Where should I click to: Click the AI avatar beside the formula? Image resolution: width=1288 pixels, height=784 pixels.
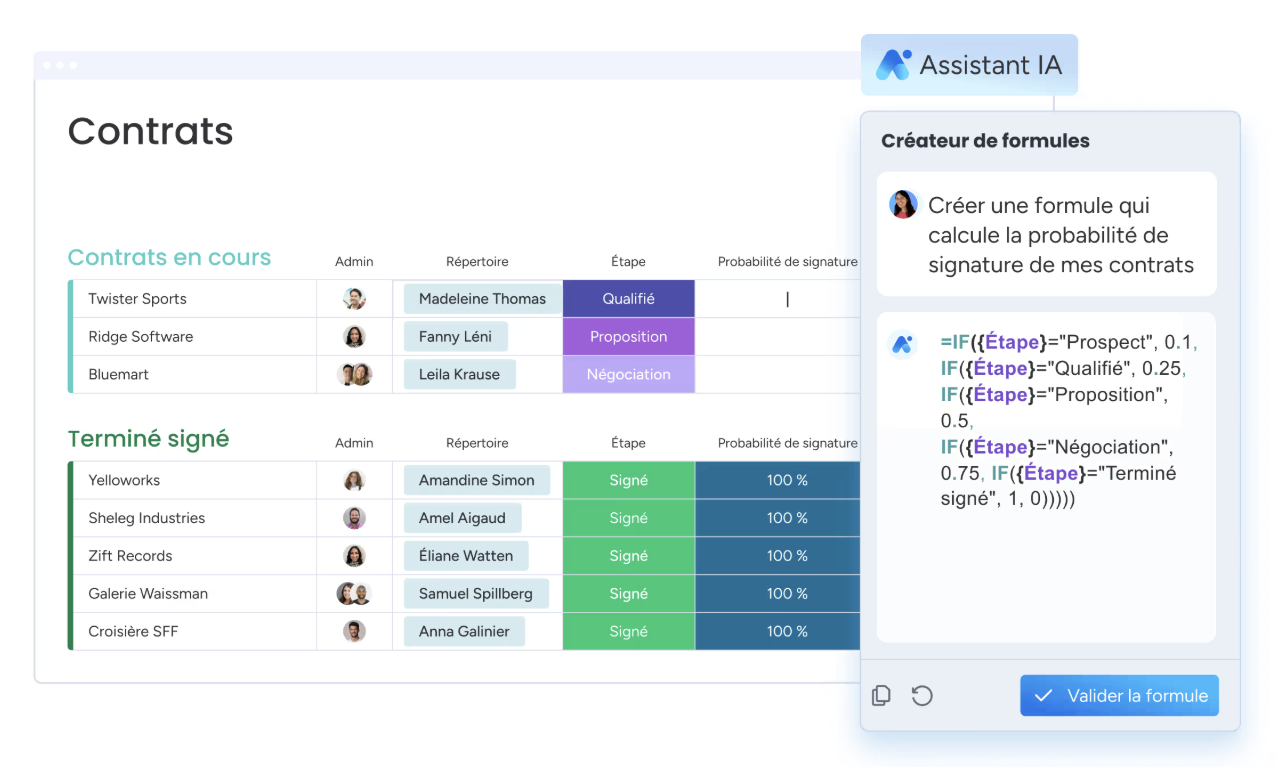903,344
